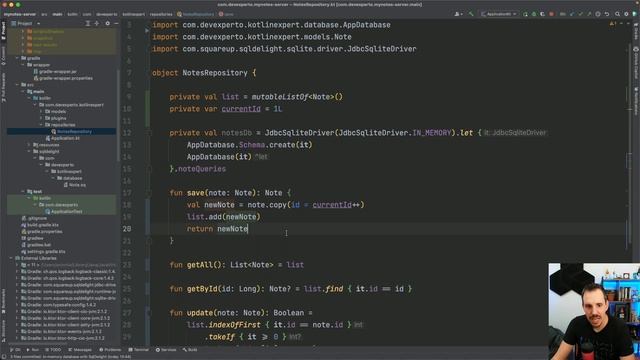
Task: Open the Services tool window tab
Action: (x=166, y=350)
